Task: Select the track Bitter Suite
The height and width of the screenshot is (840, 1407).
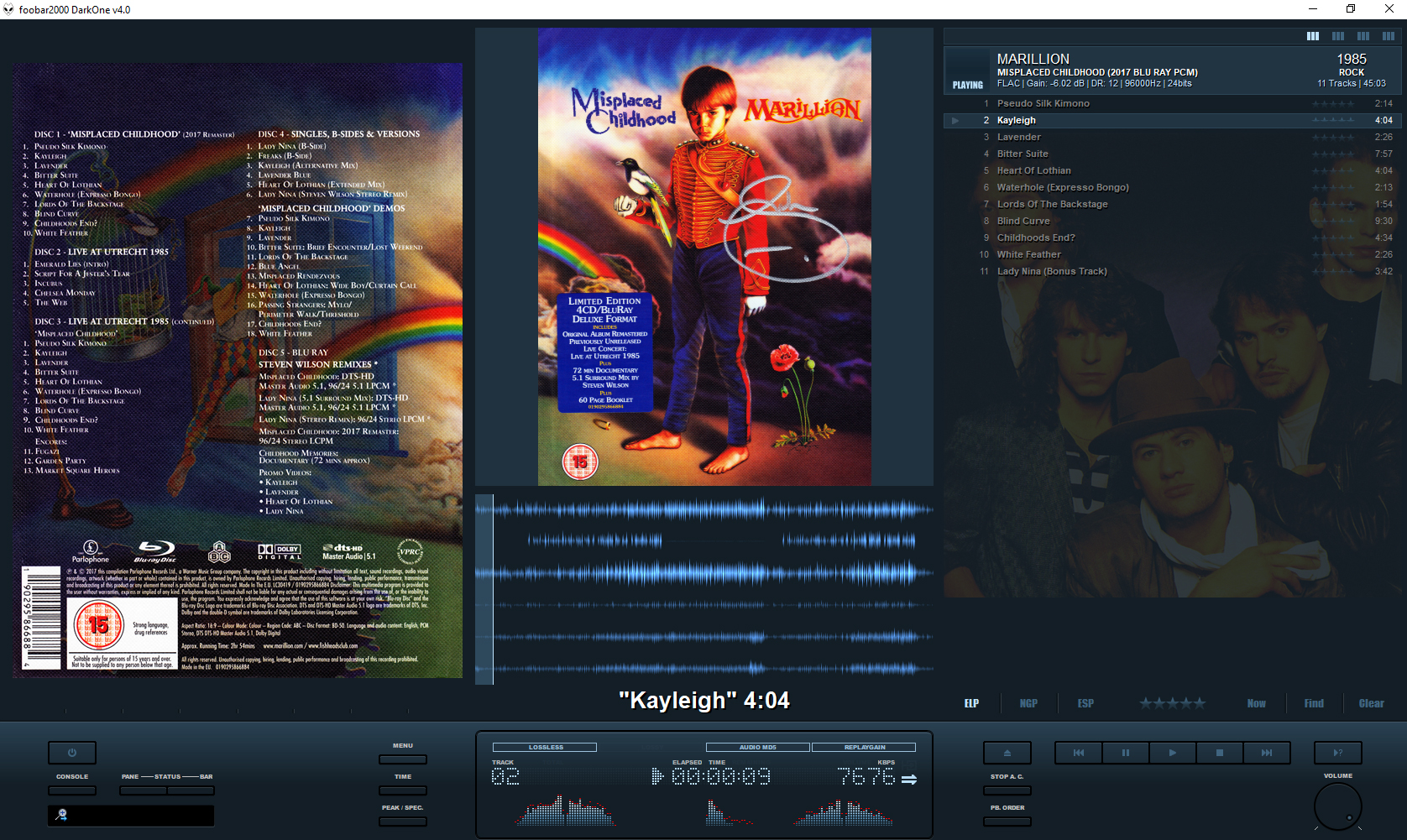Action: (x=1172, y=154)
